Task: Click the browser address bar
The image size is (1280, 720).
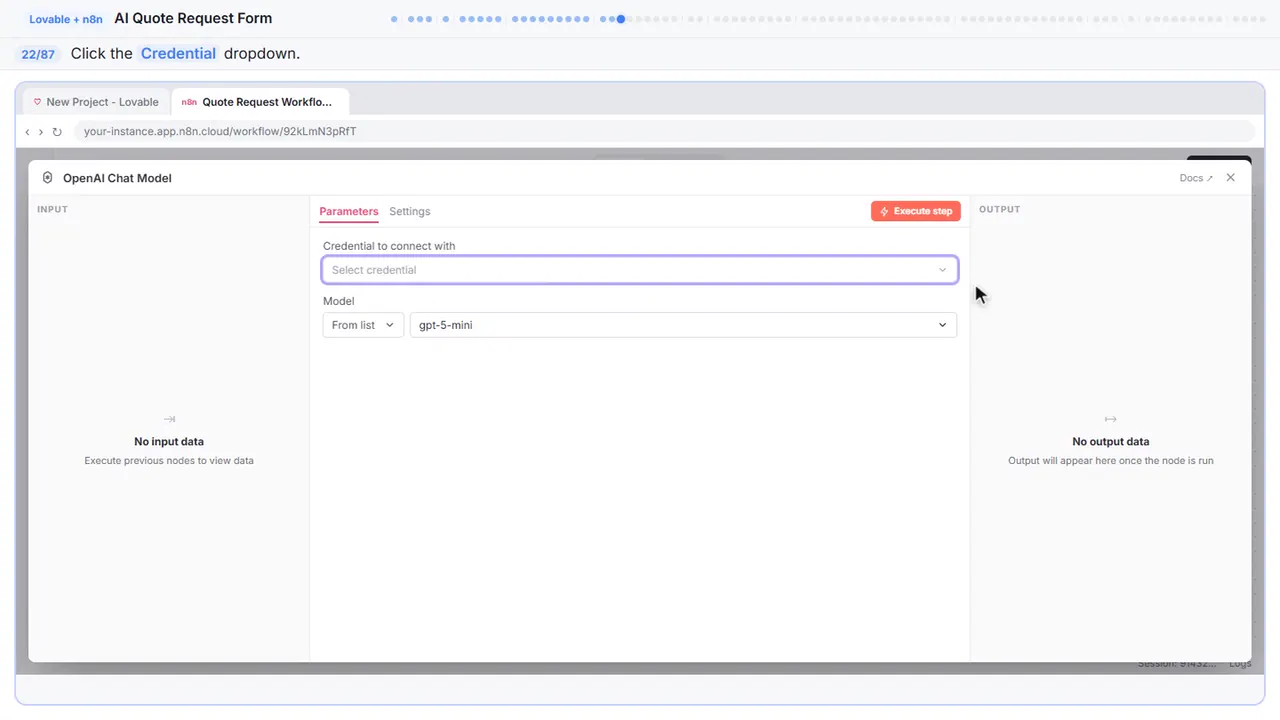Action: click(664, 132)
